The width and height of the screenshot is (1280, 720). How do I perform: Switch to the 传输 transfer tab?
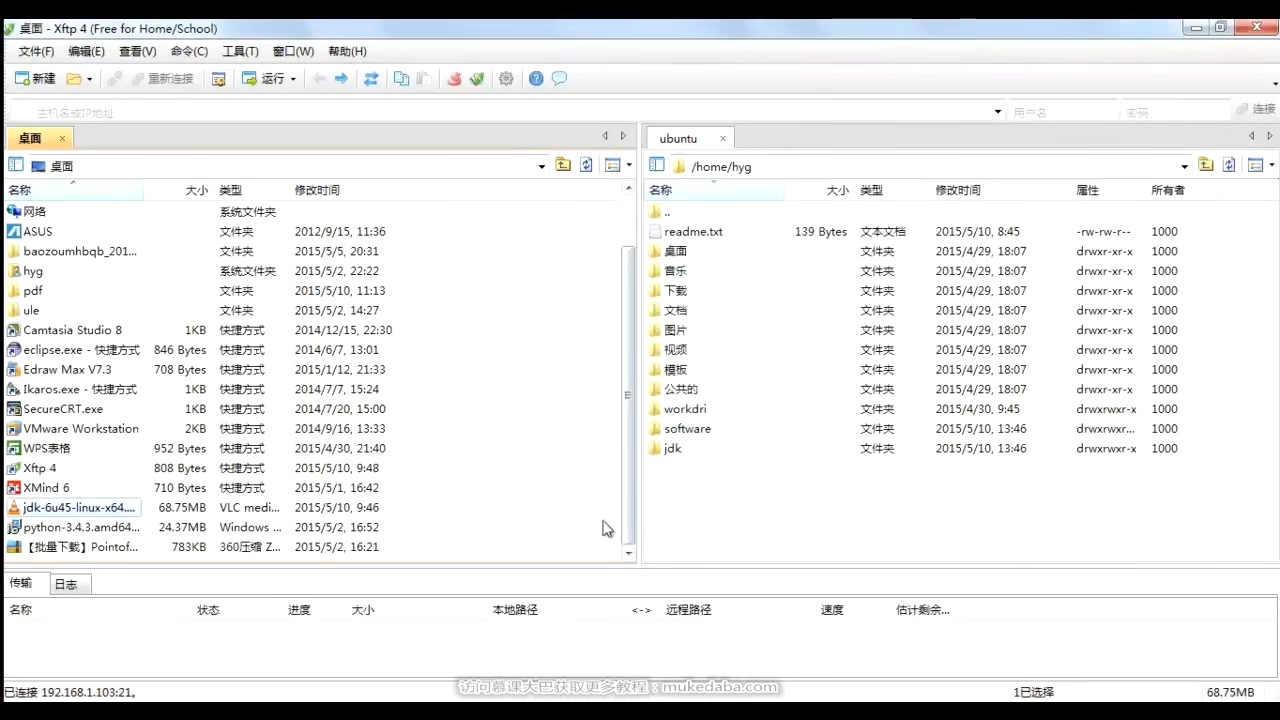click(21, 583)
